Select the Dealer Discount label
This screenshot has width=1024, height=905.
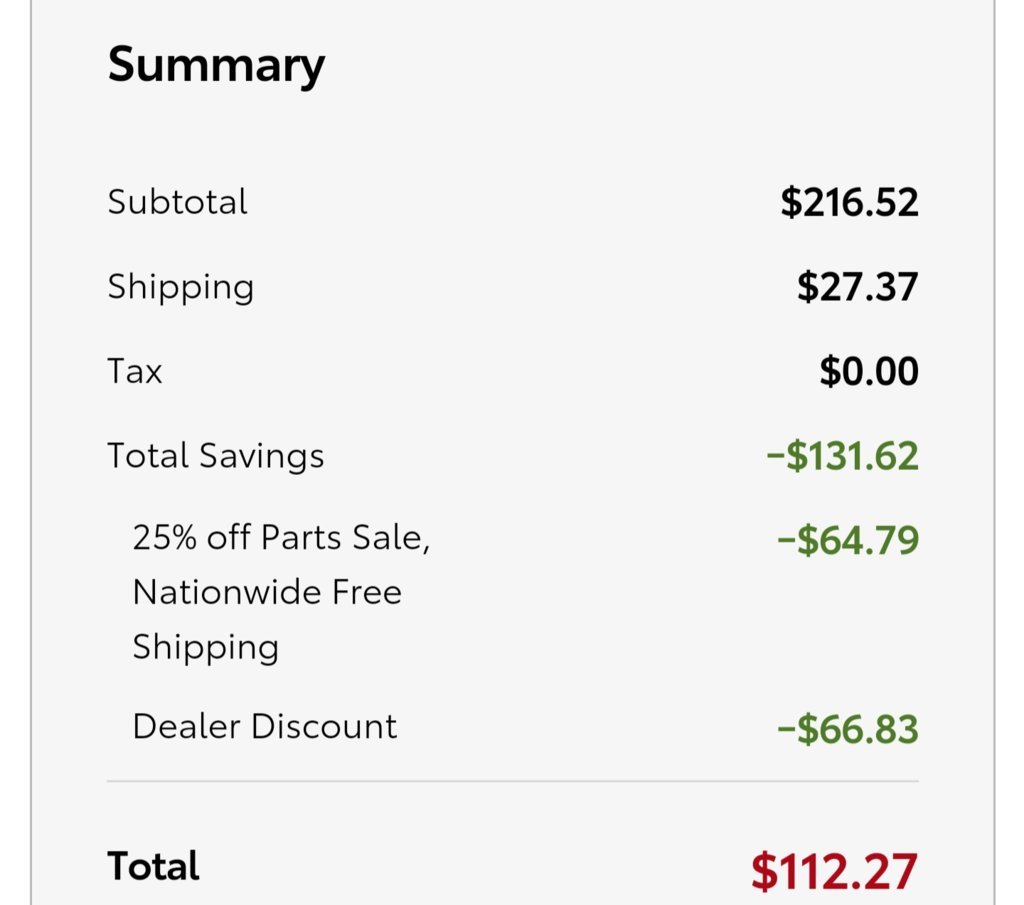[x=264, y=726]
